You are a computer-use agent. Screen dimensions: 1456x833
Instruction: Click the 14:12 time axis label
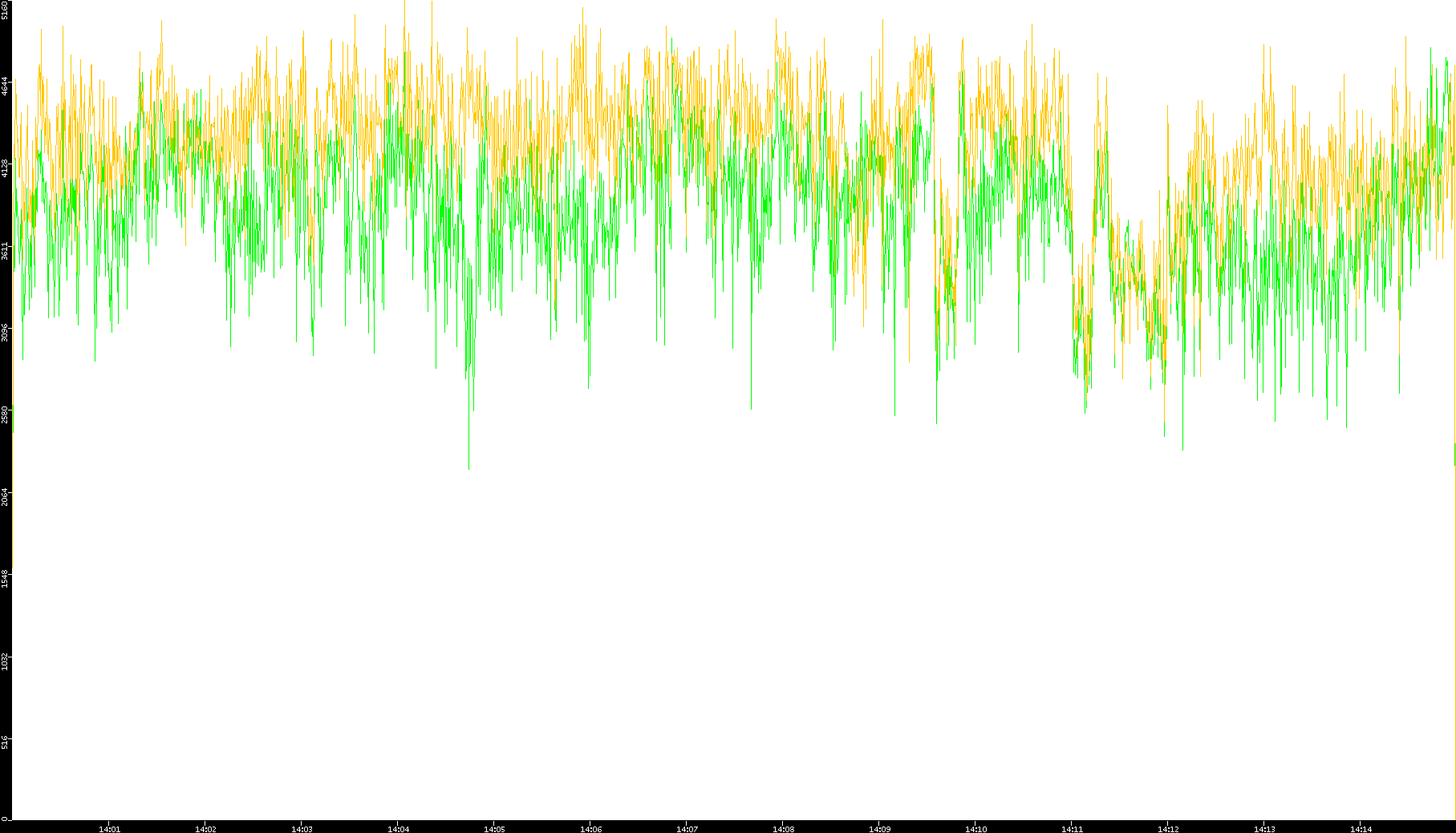tap(1168, 829)
